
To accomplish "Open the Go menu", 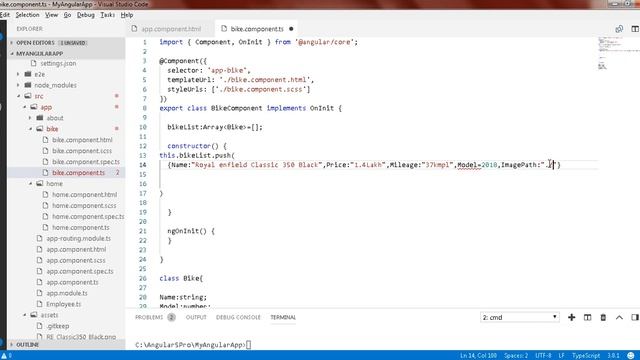I will pos(67,15).
